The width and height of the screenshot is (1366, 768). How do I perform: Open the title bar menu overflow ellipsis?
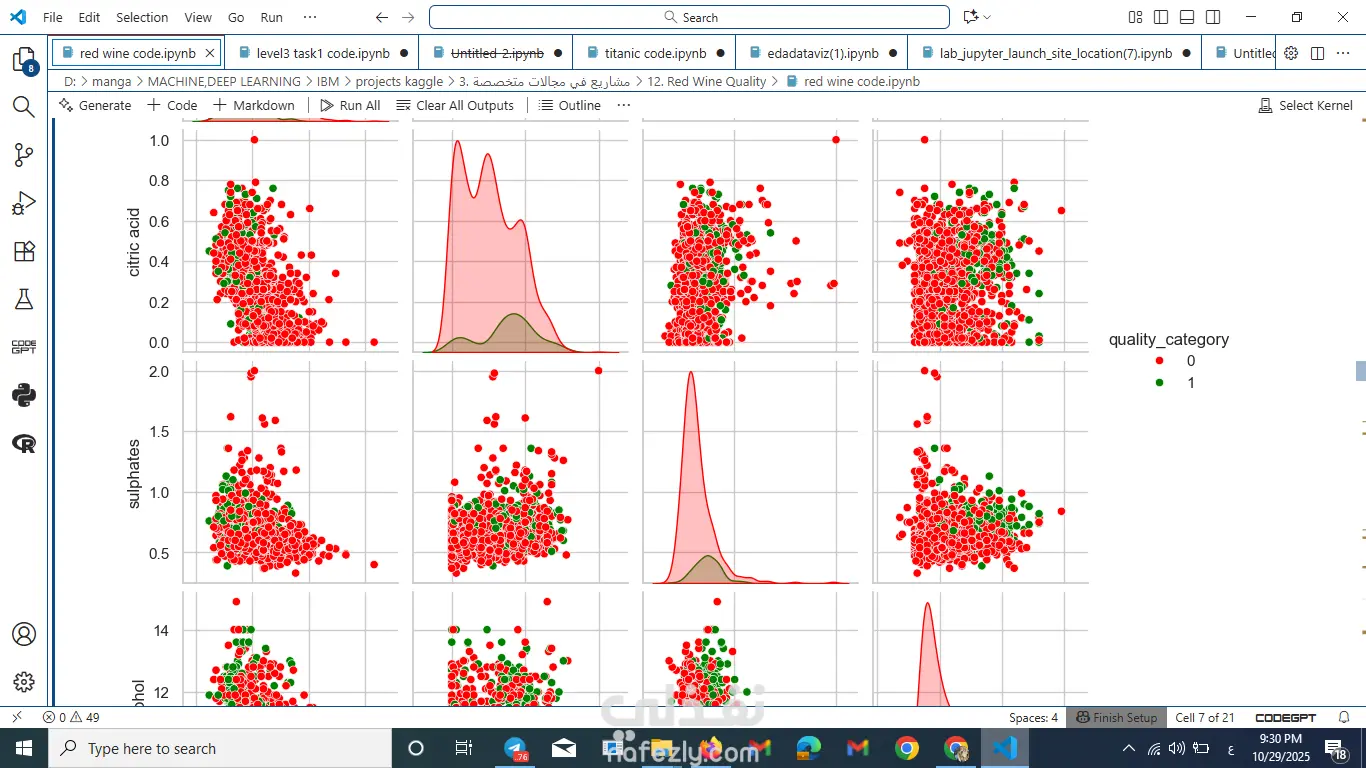[x=309, y=17]
